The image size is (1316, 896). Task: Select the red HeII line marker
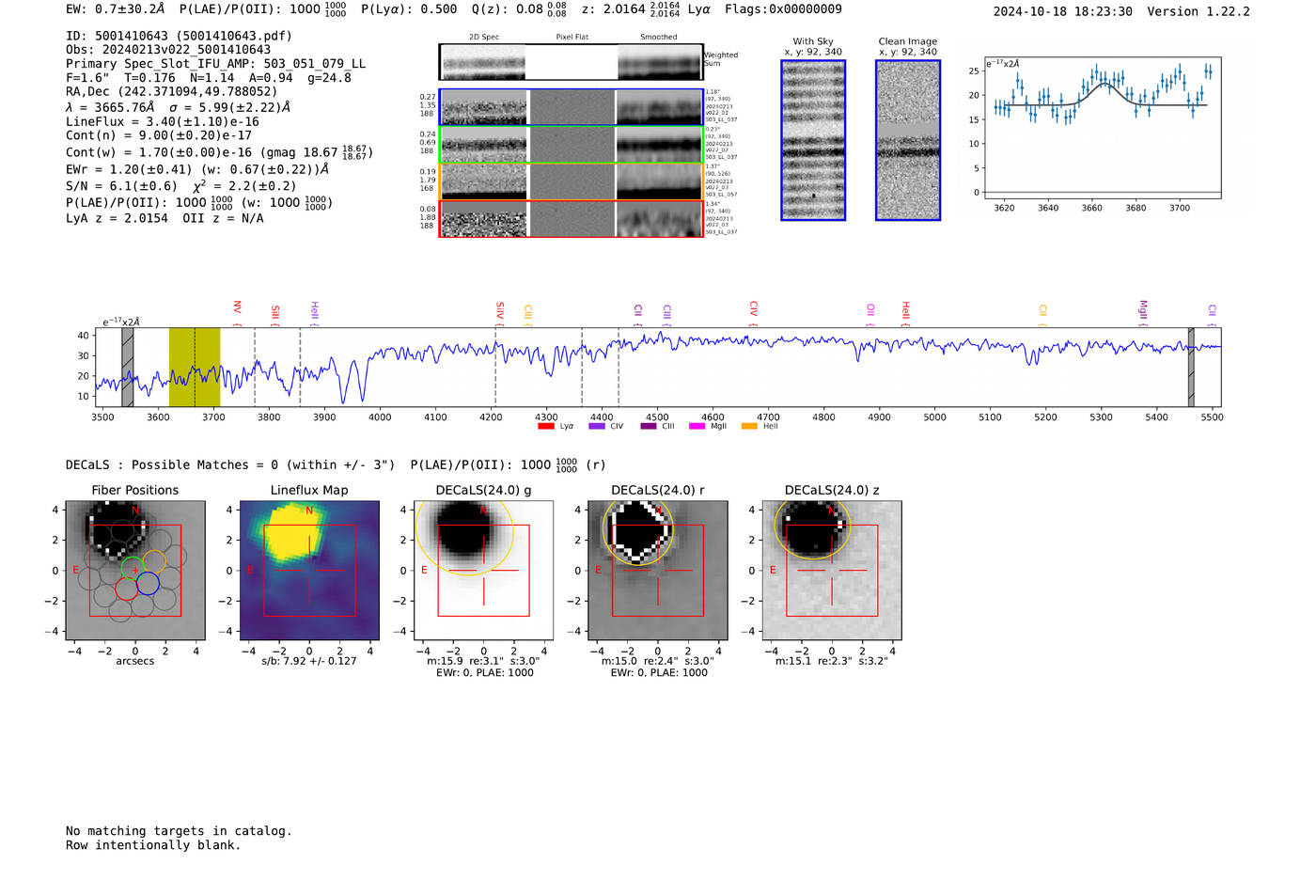pyautogui.click(x=906, y=313)
